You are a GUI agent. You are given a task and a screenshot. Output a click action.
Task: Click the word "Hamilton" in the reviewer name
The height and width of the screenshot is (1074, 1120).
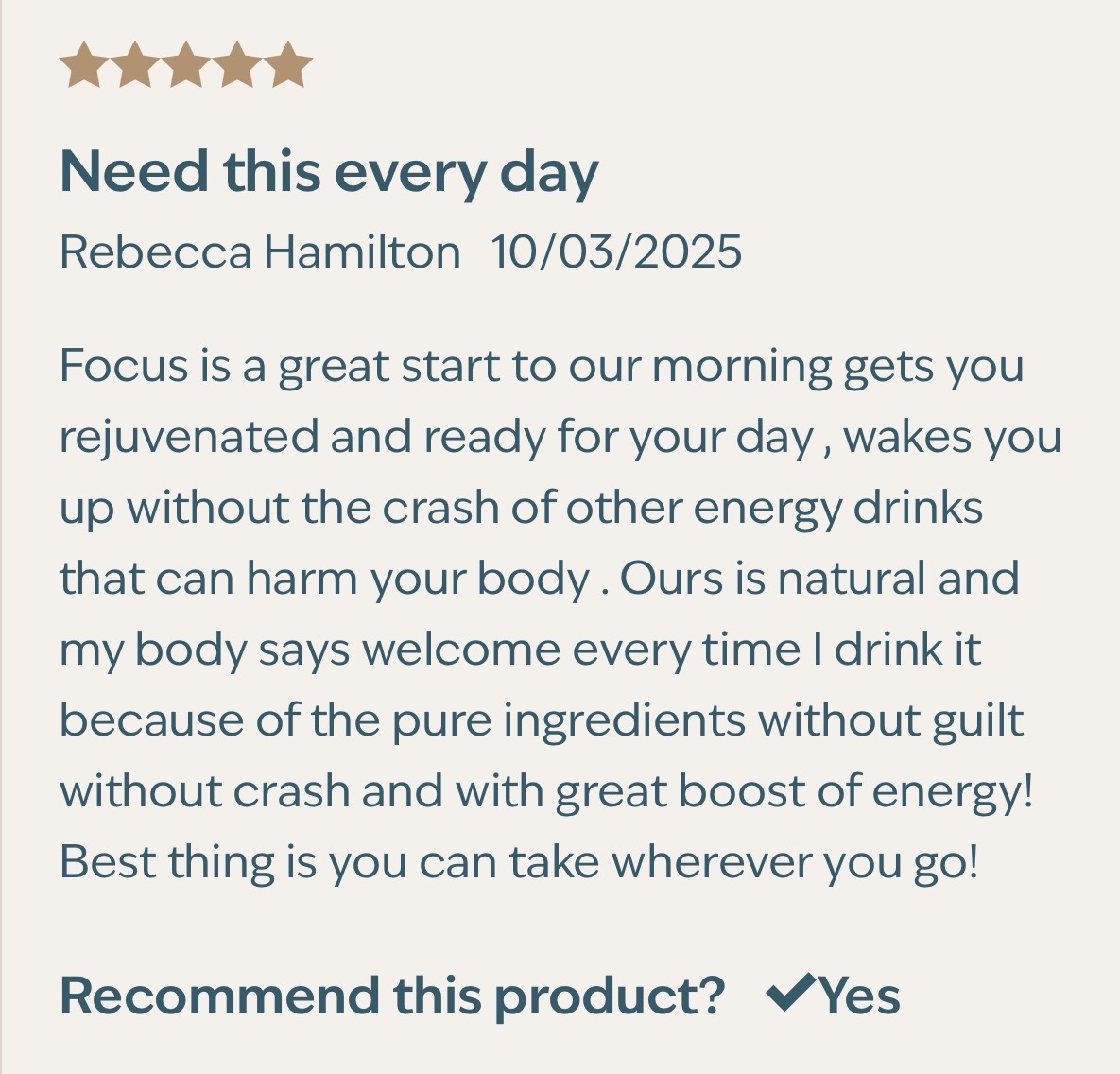point(361,252)
